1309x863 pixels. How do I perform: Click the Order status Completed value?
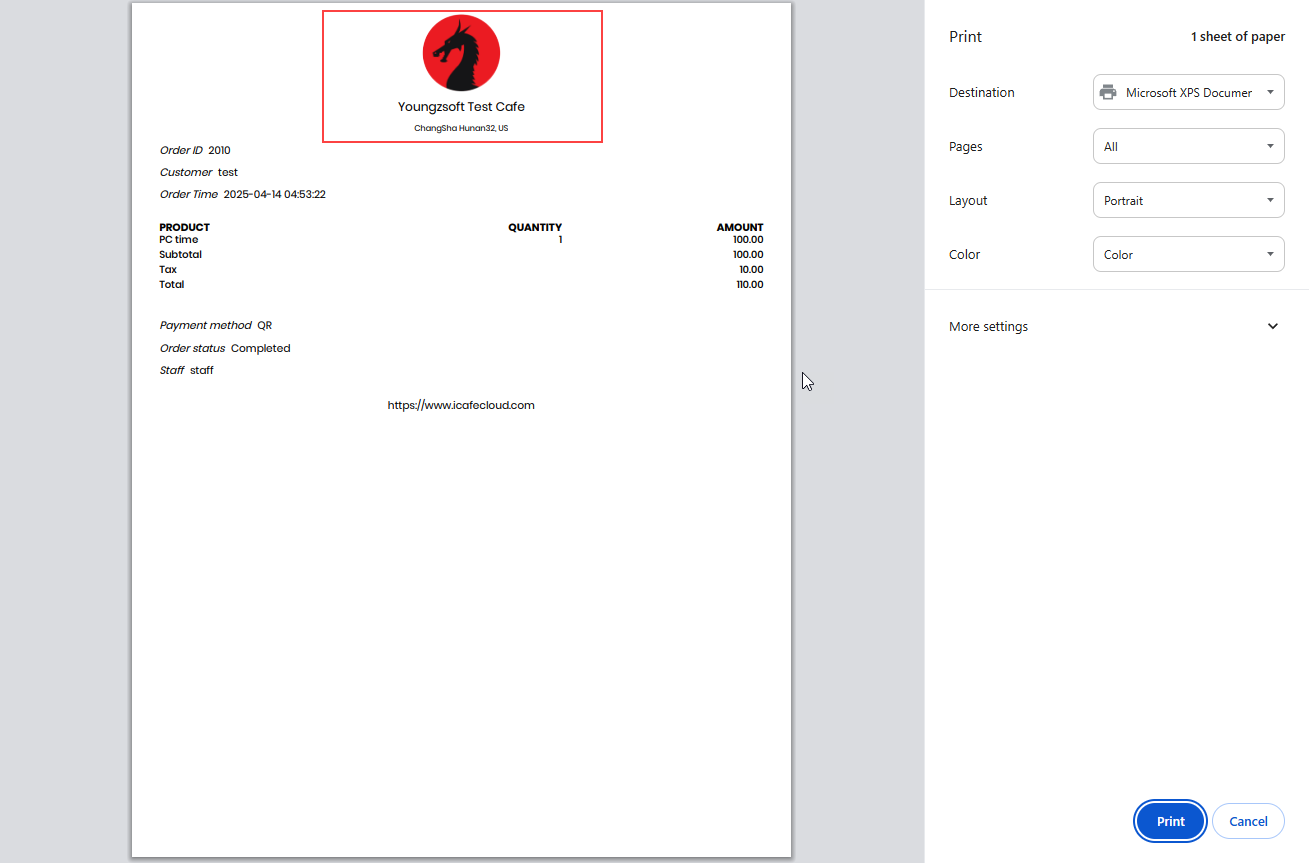[x=261, y=348]
